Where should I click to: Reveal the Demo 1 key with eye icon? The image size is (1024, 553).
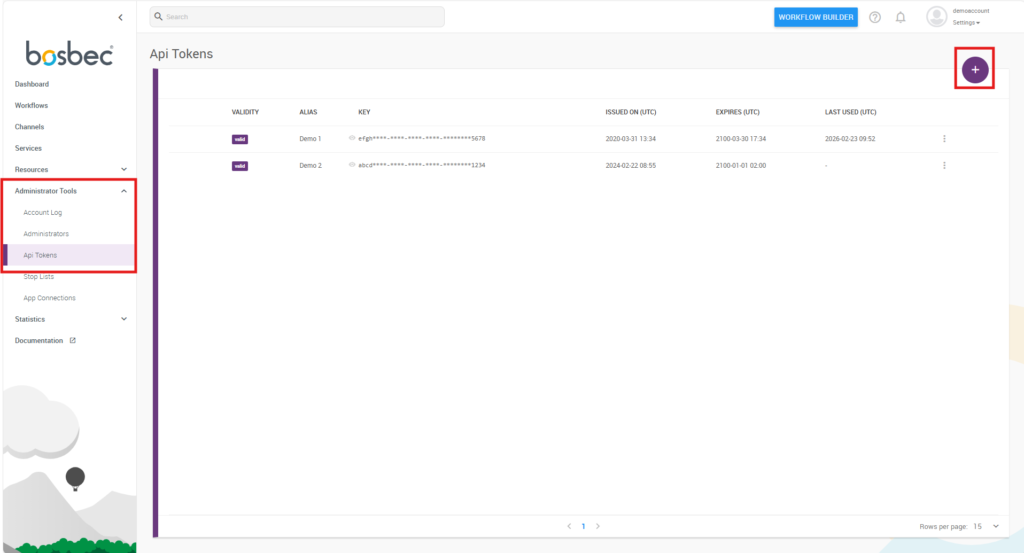point(352,138)
